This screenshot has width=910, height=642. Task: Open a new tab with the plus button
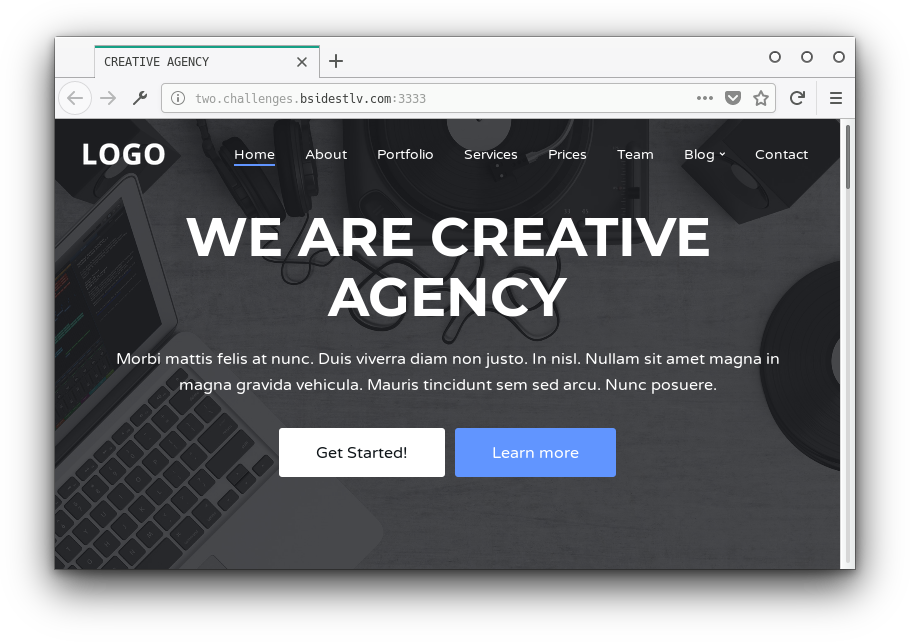[336, 61]
